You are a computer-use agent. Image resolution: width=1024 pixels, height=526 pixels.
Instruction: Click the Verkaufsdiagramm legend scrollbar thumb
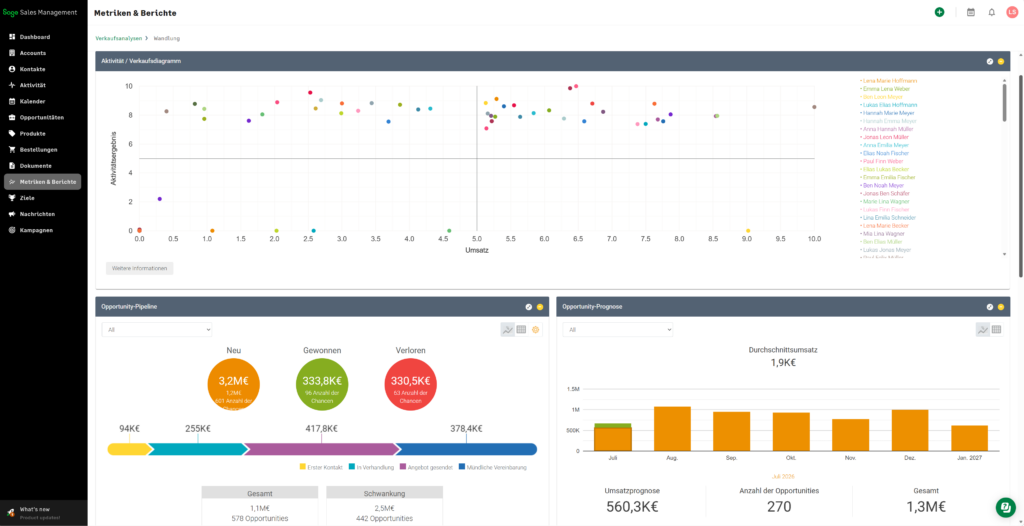tap(1004, 103)
